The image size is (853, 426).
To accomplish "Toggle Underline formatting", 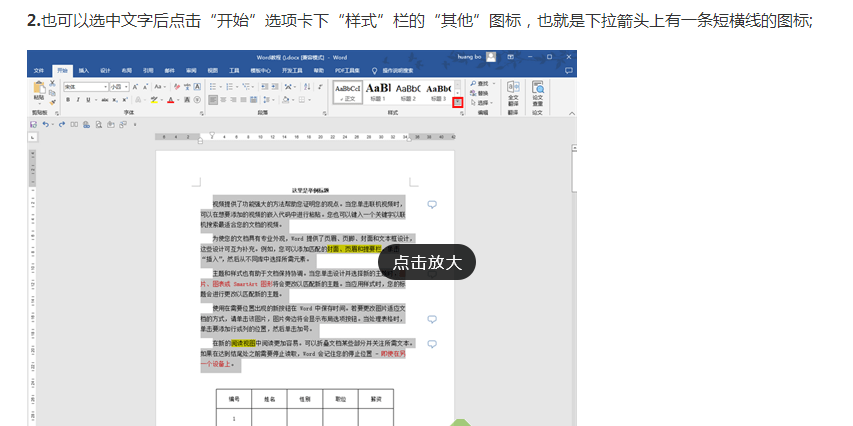I will 88,100.
